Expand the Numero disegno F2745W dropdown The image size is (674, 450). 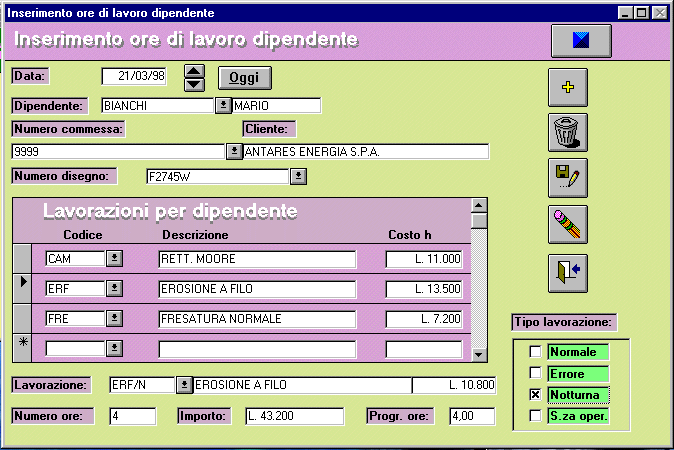(x=298, y=177)
